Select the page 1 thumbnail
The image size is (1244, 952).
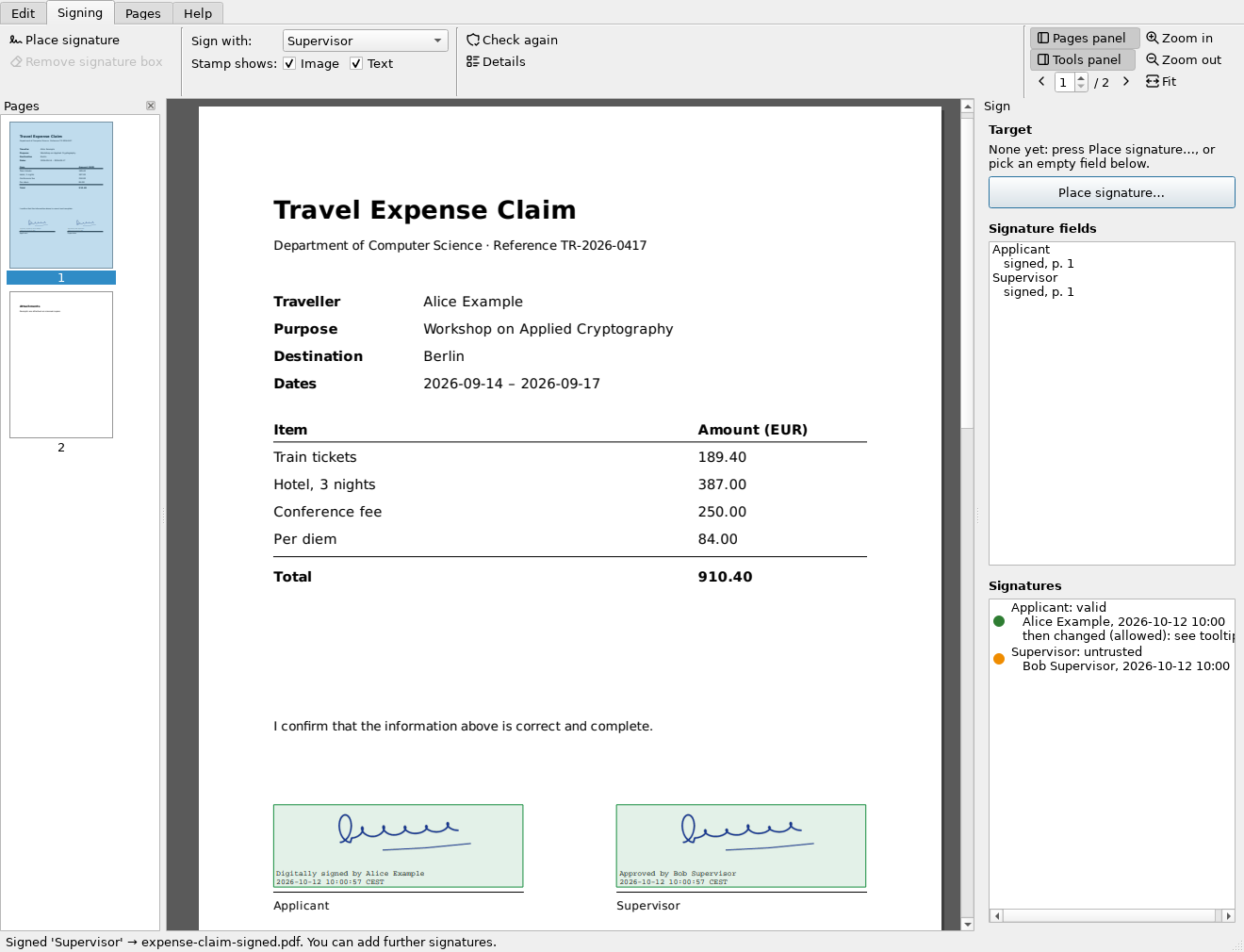pos(61,195)
